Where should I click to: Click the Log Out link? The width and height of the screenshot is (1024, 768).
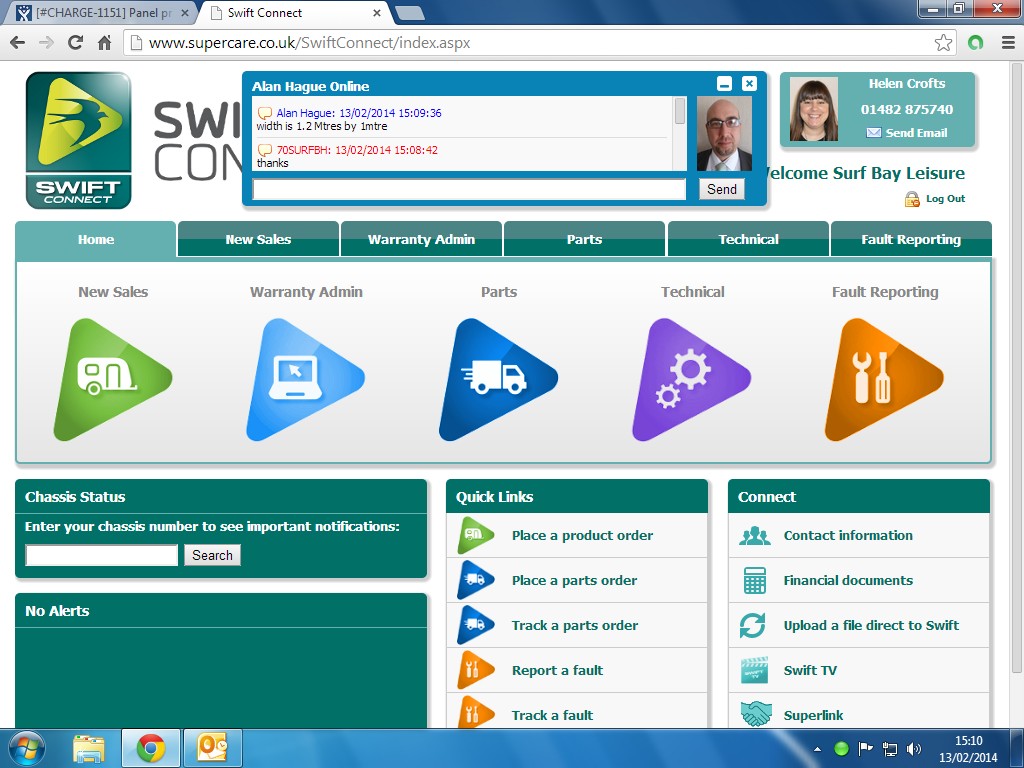point(944,199)
